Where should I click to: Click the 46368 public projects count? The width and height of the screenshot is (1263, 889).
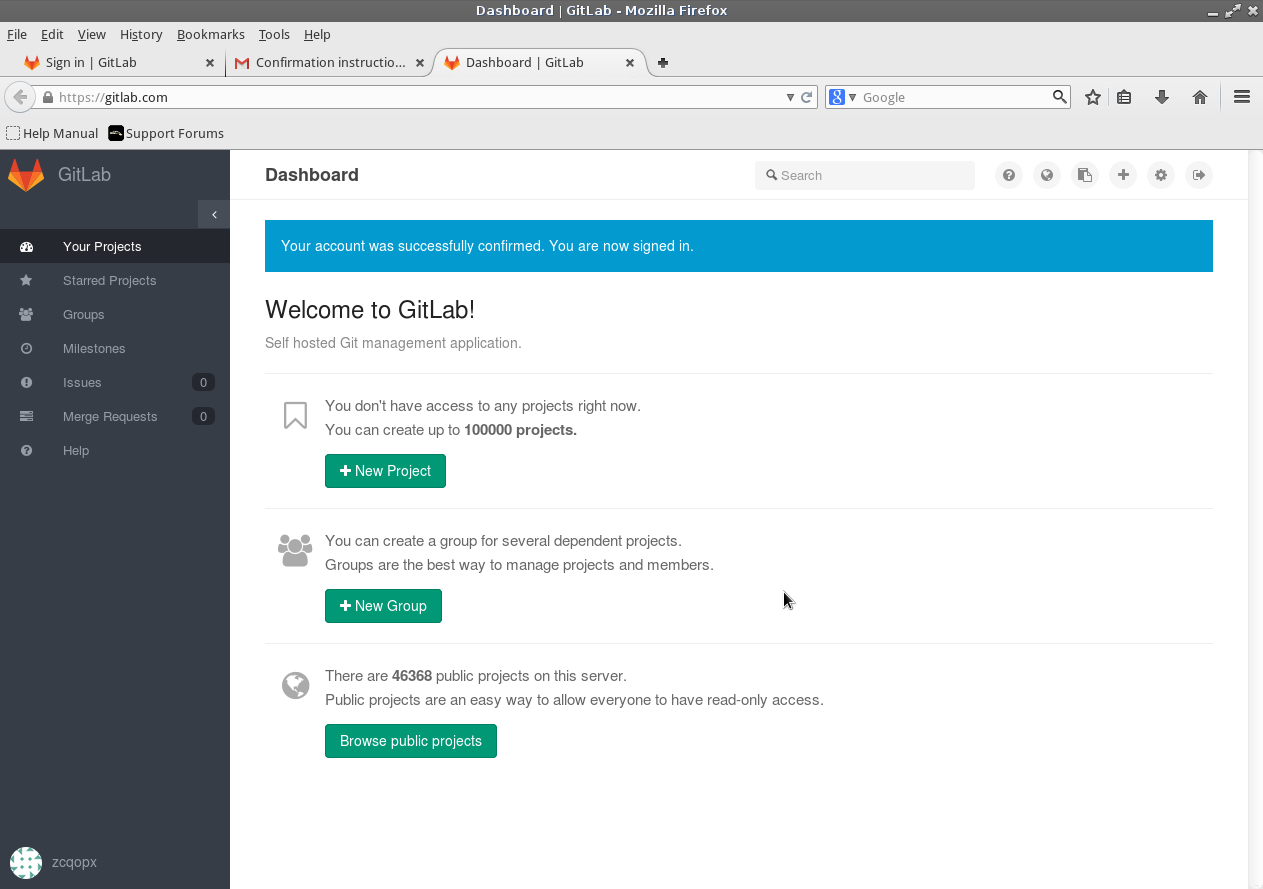point(412,676)
